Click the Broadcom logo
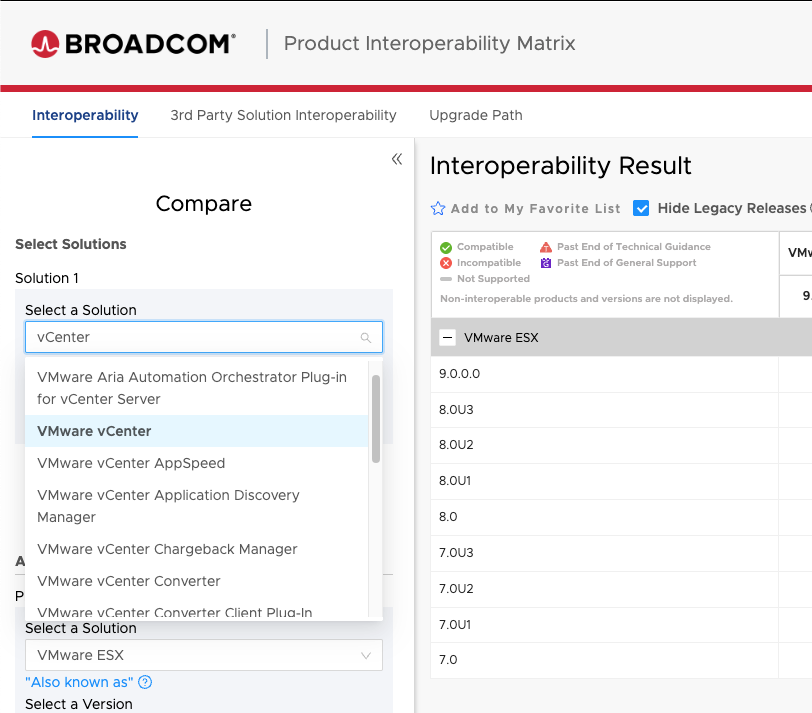812x713 pixels. pos(133,43)
